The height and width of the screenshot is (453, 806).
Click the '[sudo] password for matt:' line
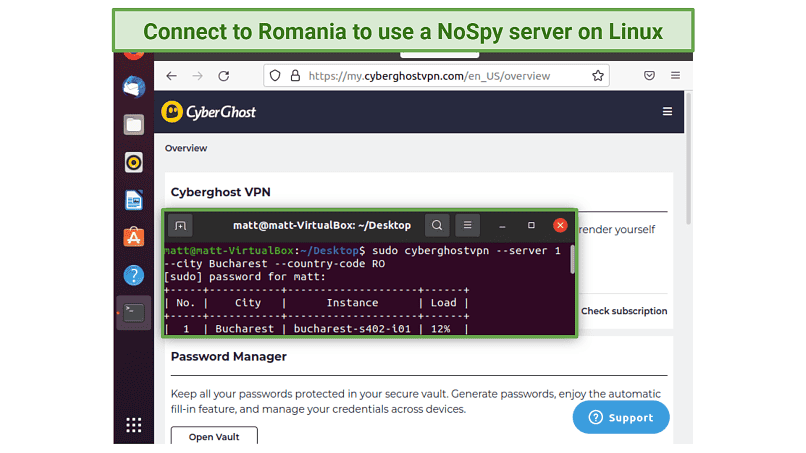coord(245,277)
